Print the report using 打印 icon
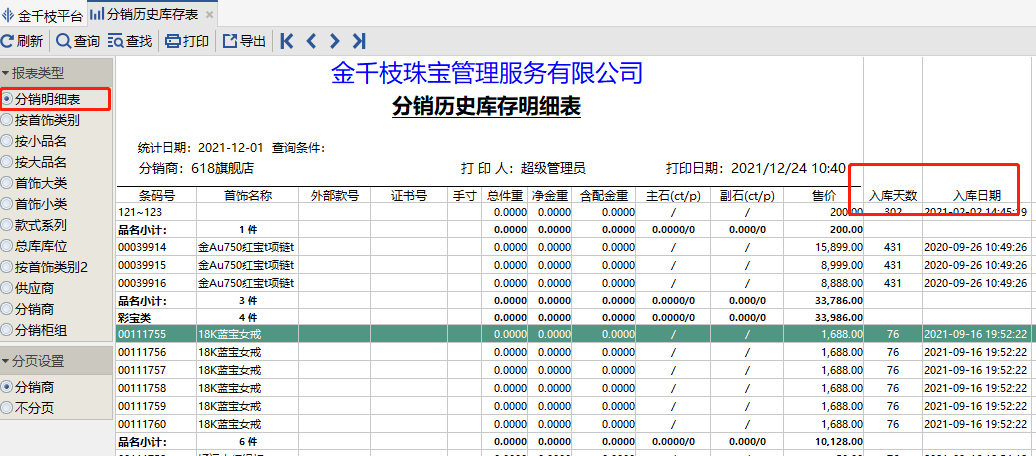Image resolution: width=1036 pixels, height=456 pixels. point(172,41)
